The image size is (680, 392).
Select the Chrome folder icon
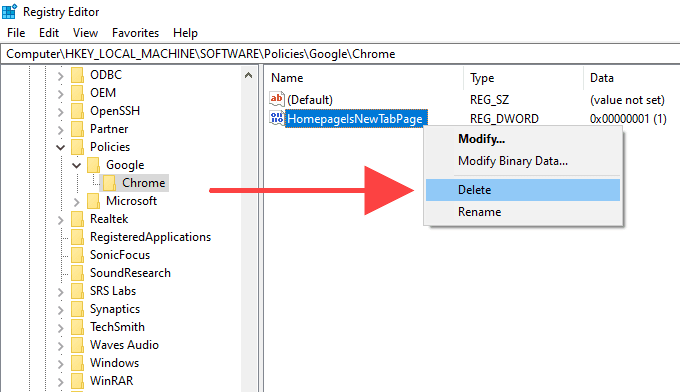click(x=109, y=183)
